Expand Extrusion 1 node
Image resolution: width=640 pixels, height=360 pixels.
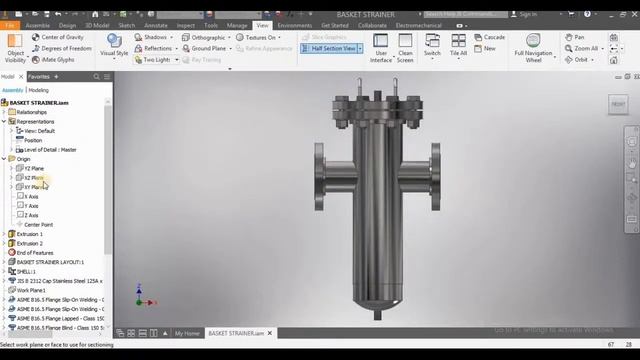coord(4,234)
